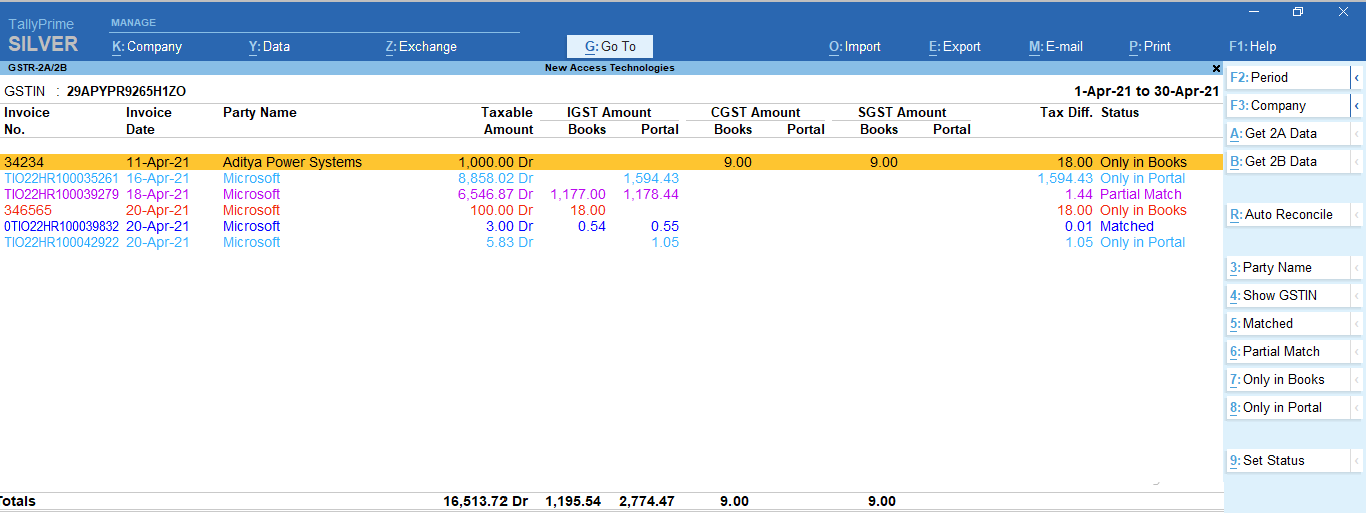
Task: Open the Exchange menu
Action: point(421,46)
